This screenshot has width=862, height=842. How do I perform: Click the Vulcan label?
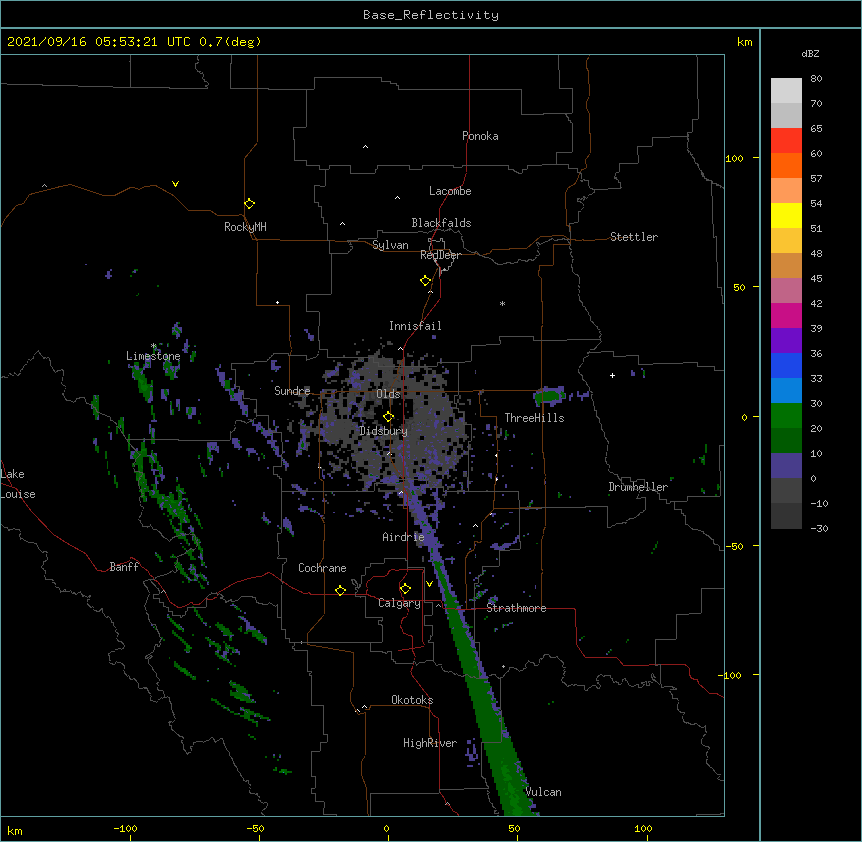click(543, 792)
